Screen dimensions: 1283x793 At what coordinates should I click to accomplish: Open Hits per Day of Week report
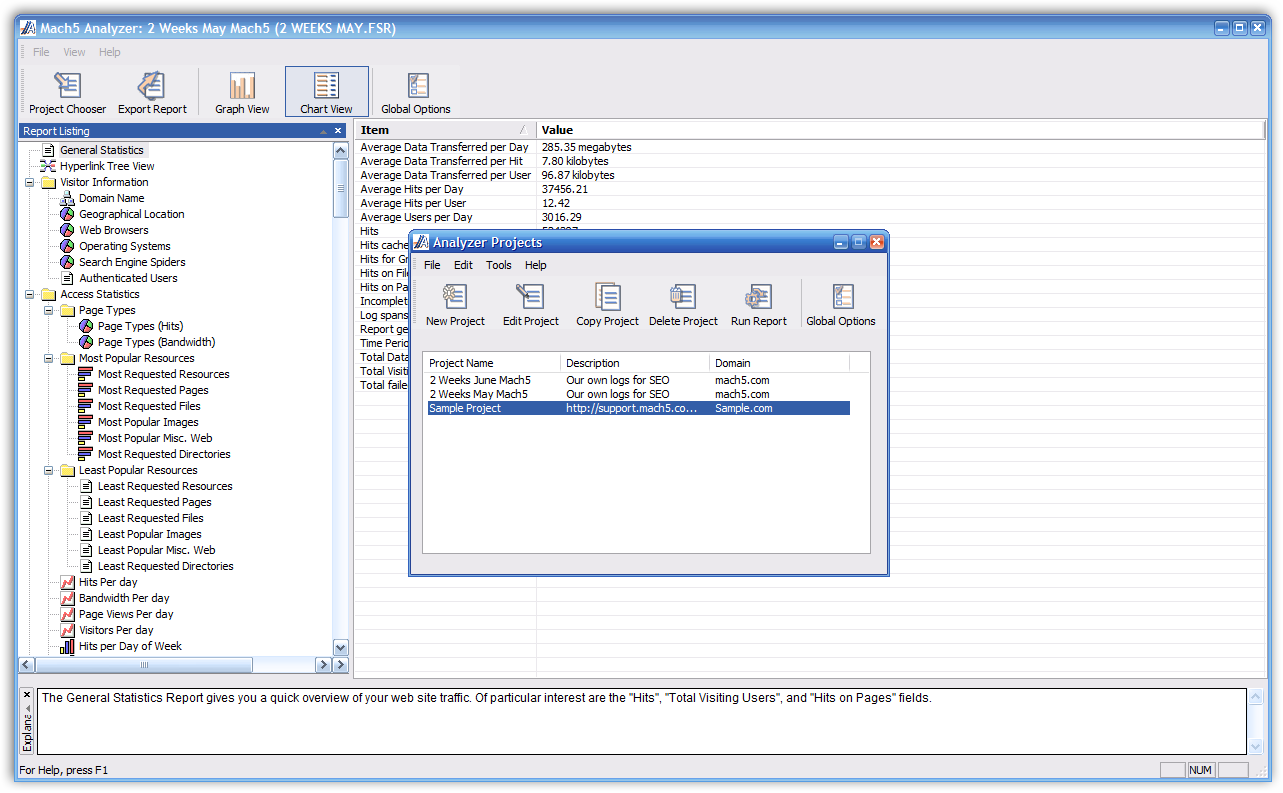point(130,646)
